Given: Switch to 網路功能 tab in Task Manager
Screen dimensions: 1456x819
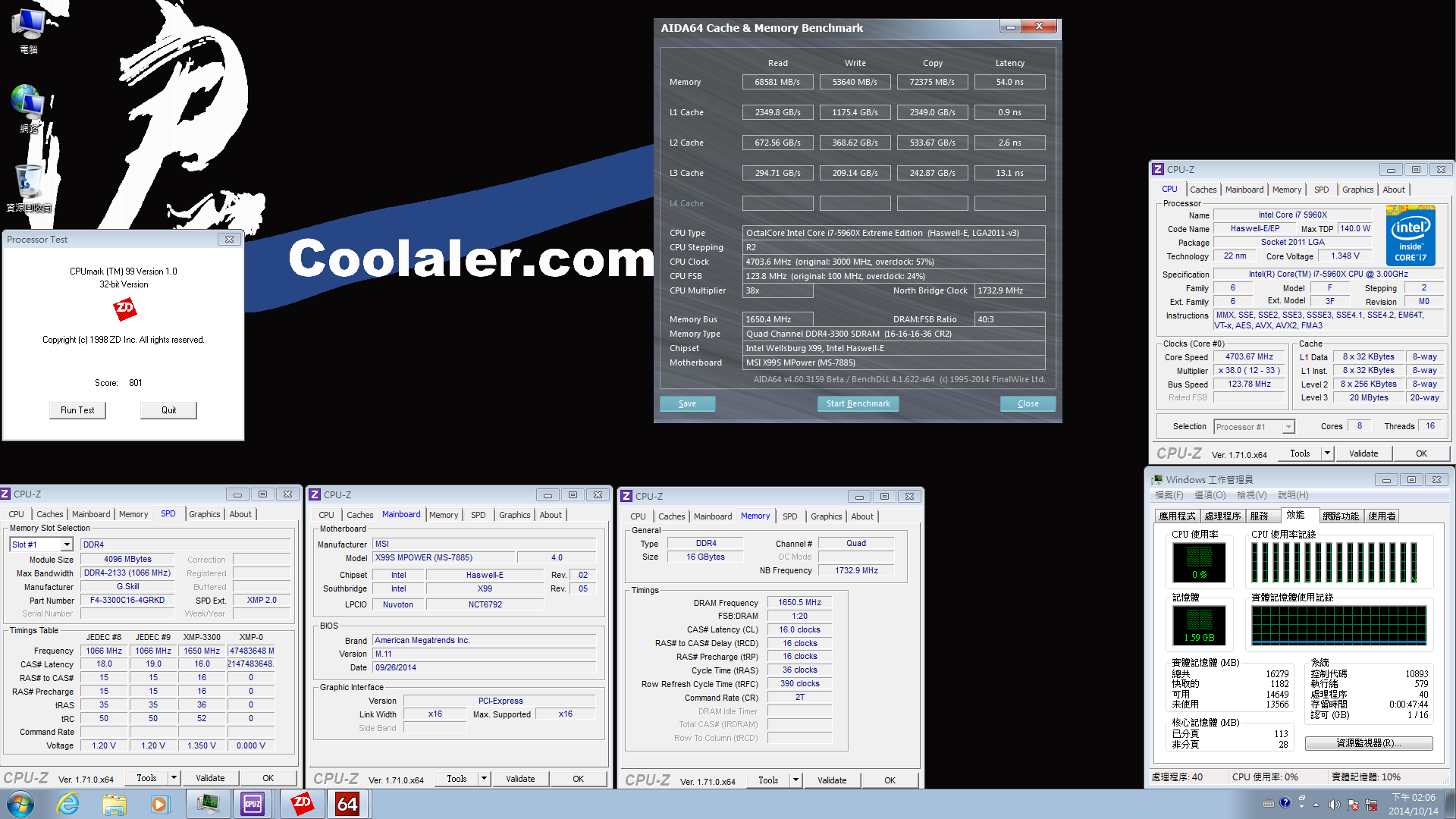Looking at the screenshot, I should pyautogui.click(x=1341, y=516).
